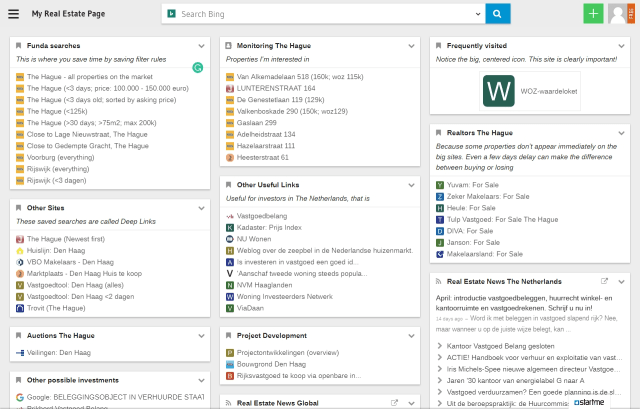Open 'Close to Lage Nieuwstraat, The Hague'
The width and height of the screenshot is (640, 409).
click(87, 134)
